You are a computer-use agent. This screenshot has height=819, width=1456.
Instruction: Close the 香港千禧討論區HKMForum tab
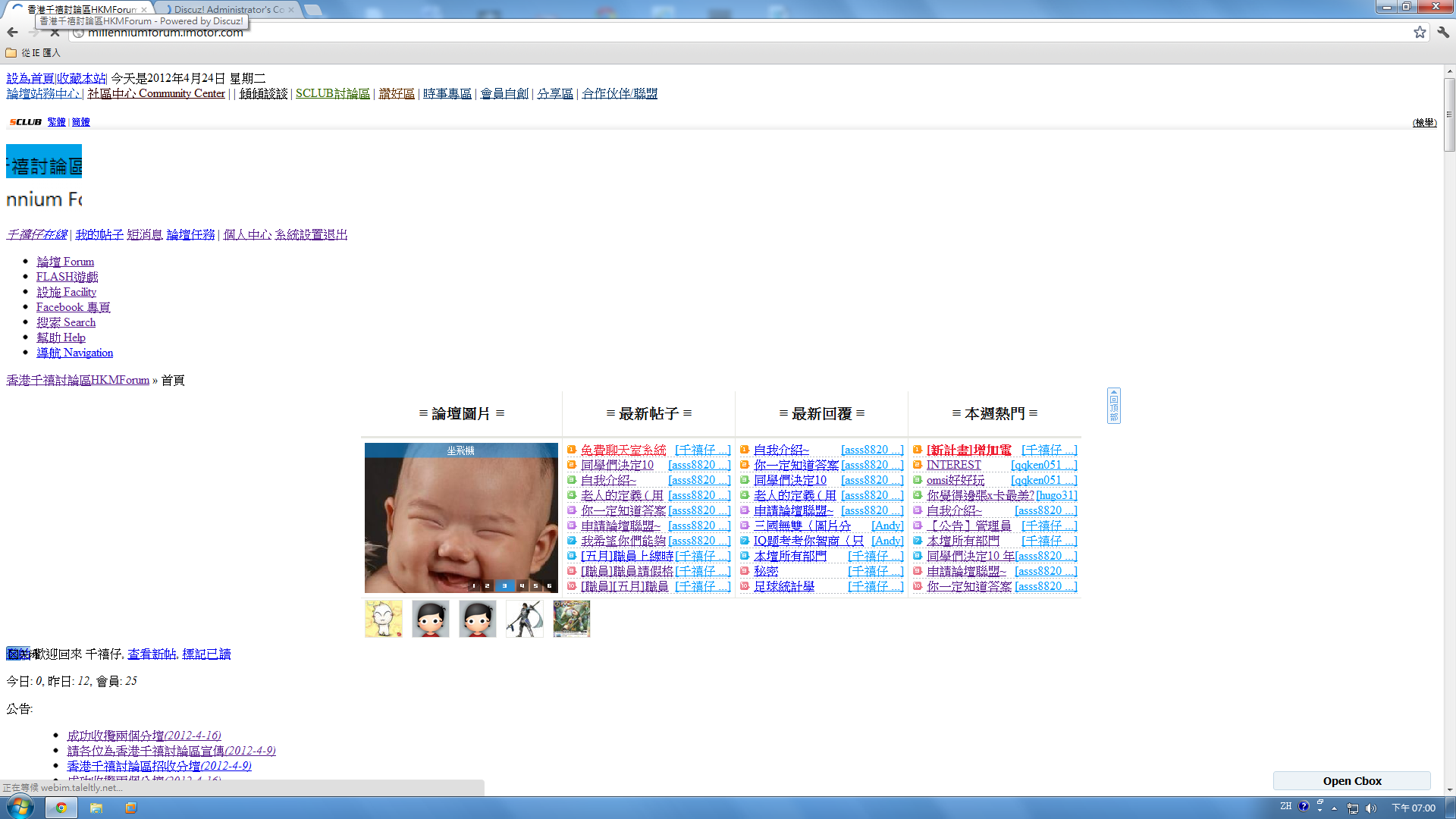pyautogui.click(x=144, y=10)
